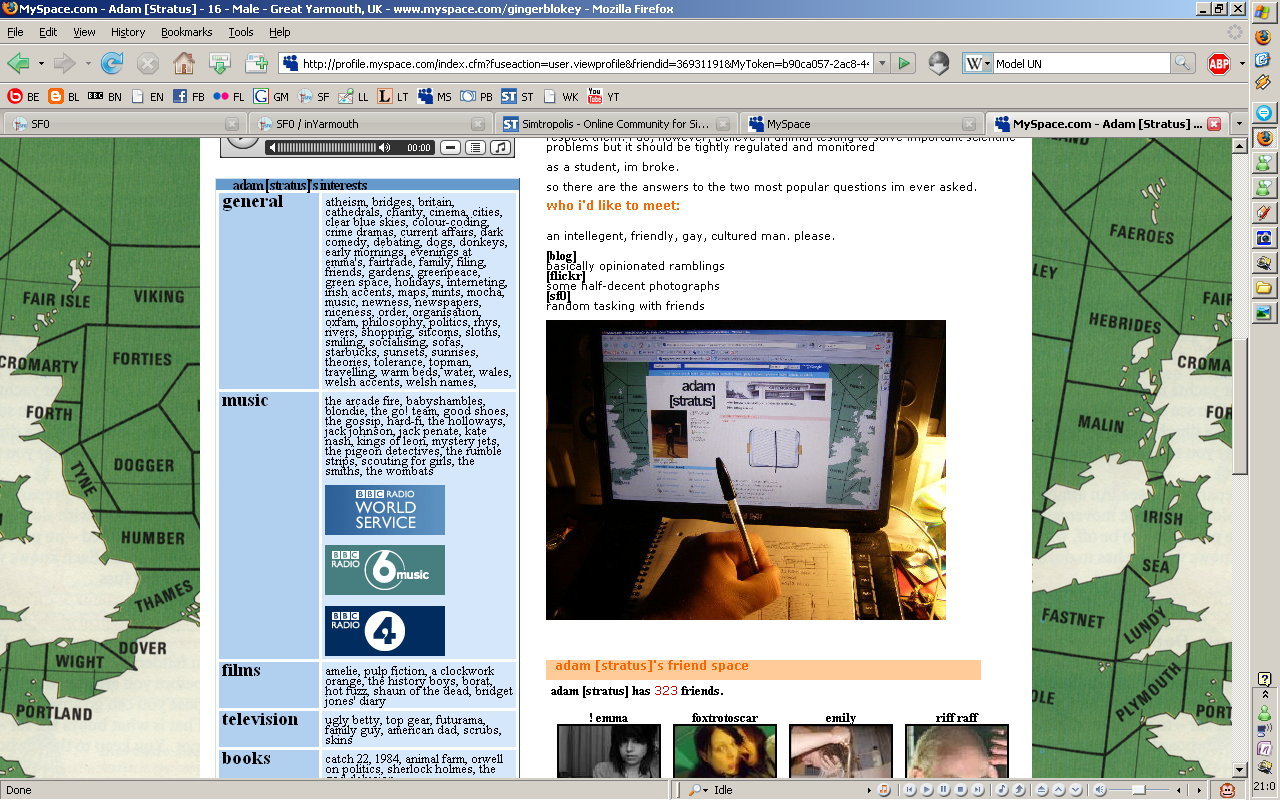Image resolution: width=1280 pixels, height=800 pixels.
Task: Open the FB Facebook bookmark
Action: 189,96
